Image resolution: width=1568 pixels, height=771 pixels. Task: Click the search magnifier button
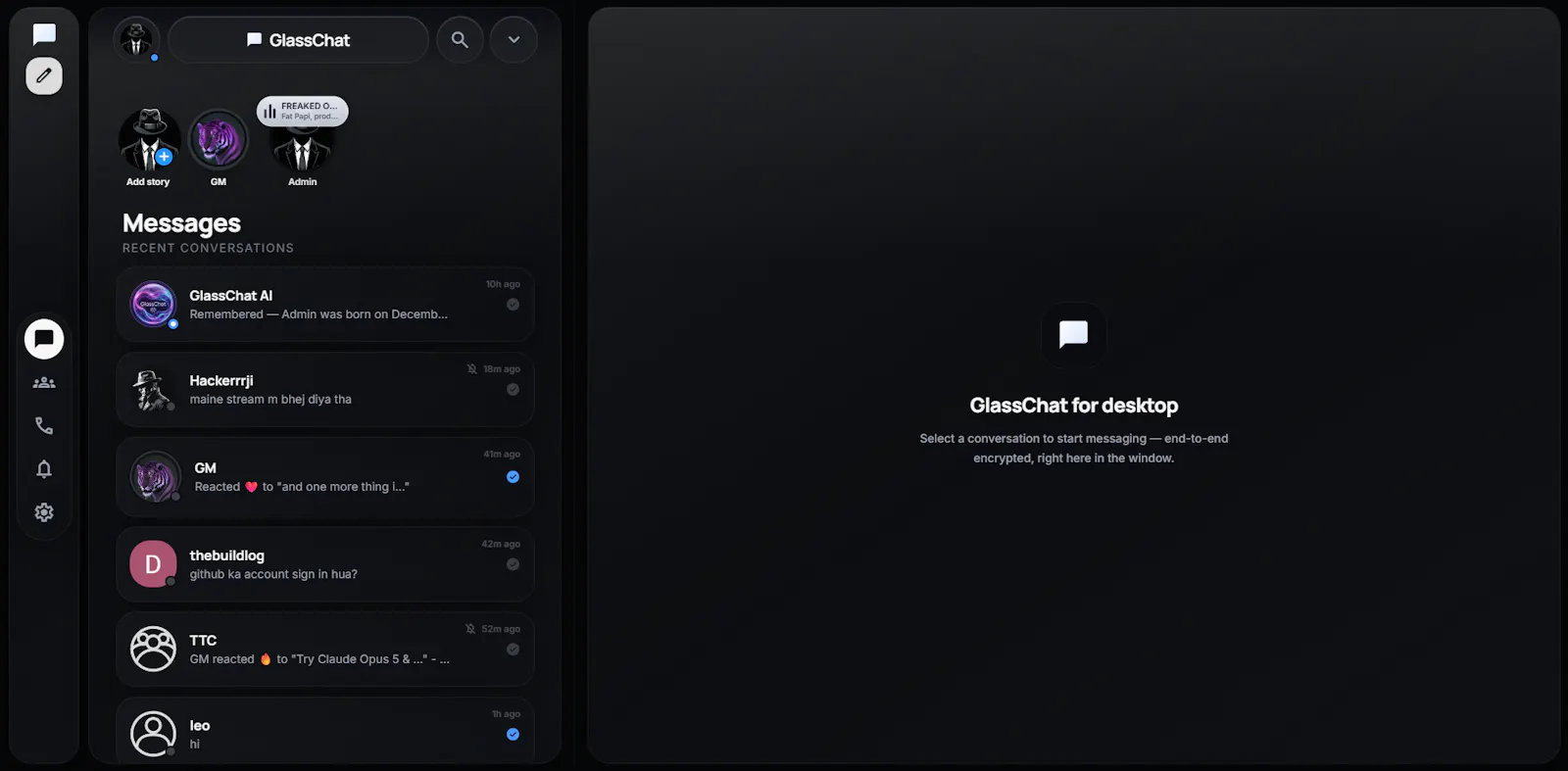(x=460, y=40)
